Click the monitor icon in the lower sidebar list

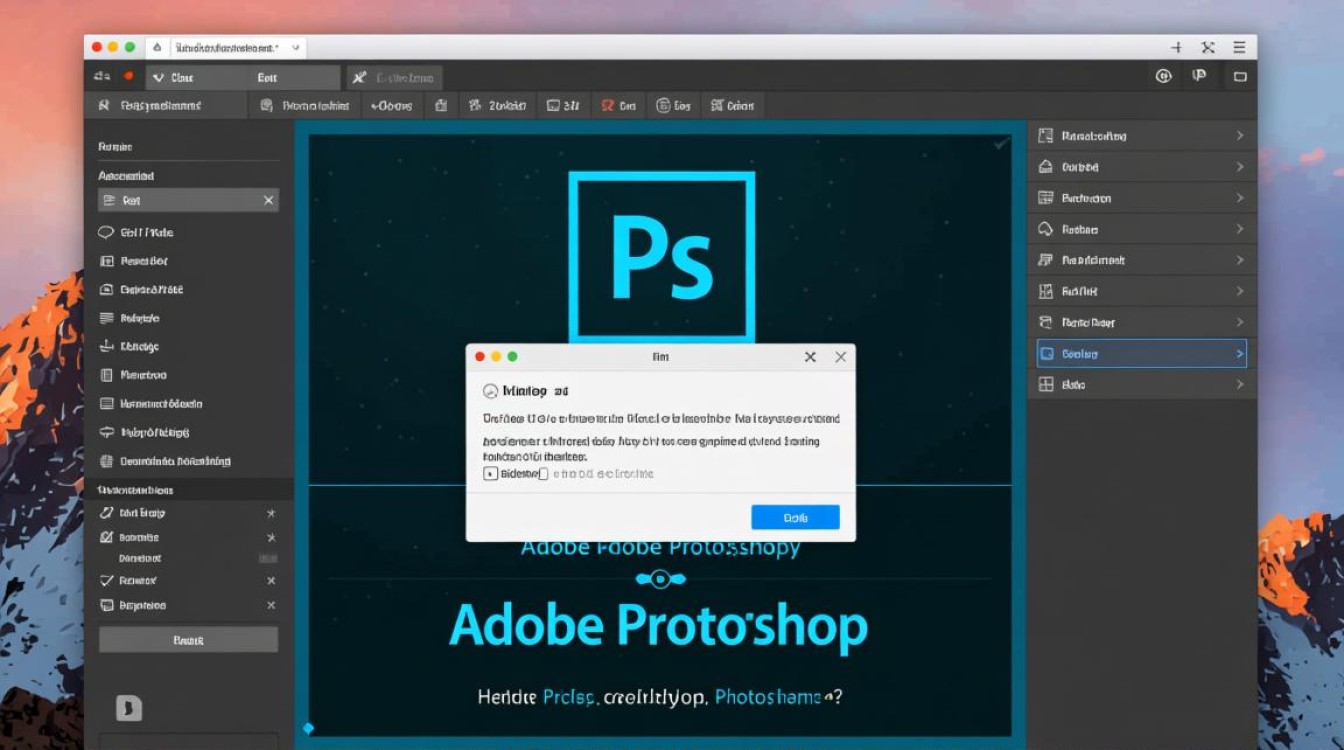107,605
